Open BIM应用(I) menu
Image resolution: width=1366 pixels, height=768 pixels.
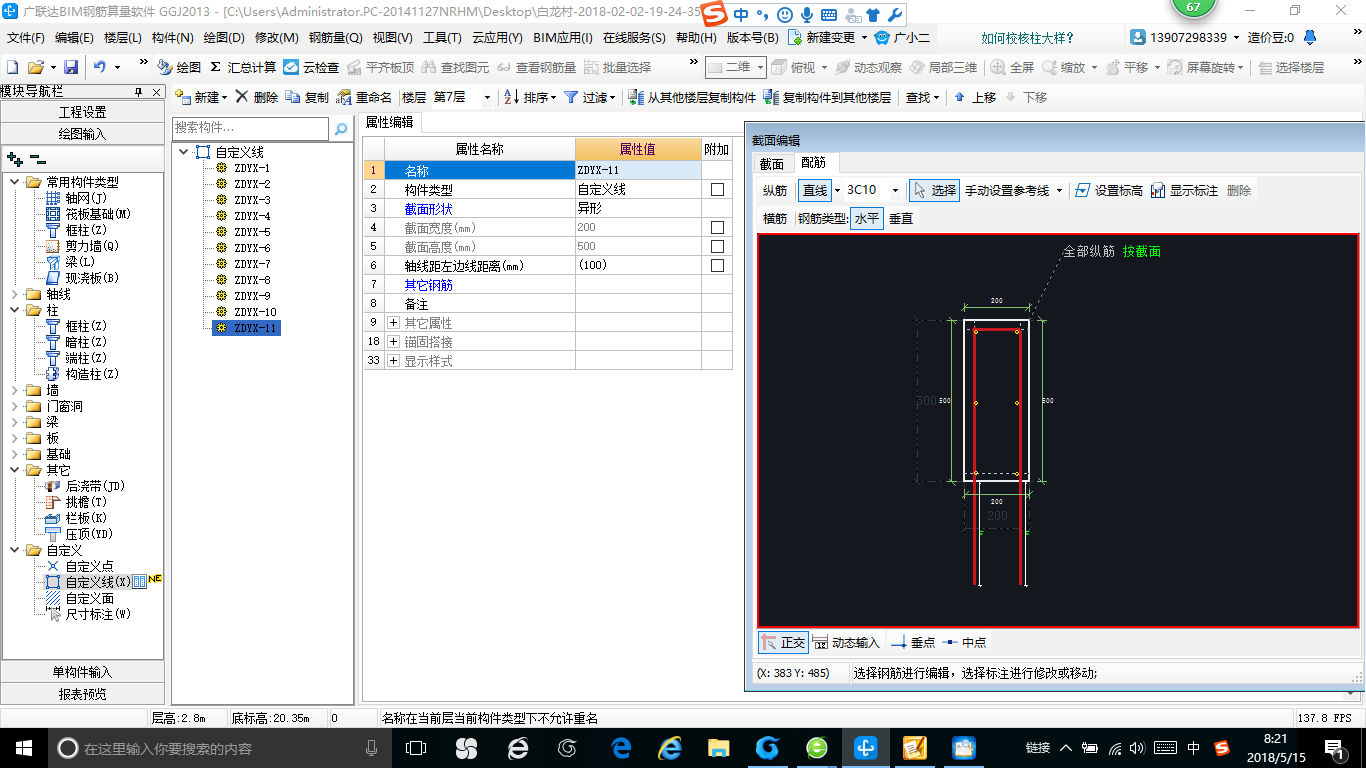coord(563,38)
